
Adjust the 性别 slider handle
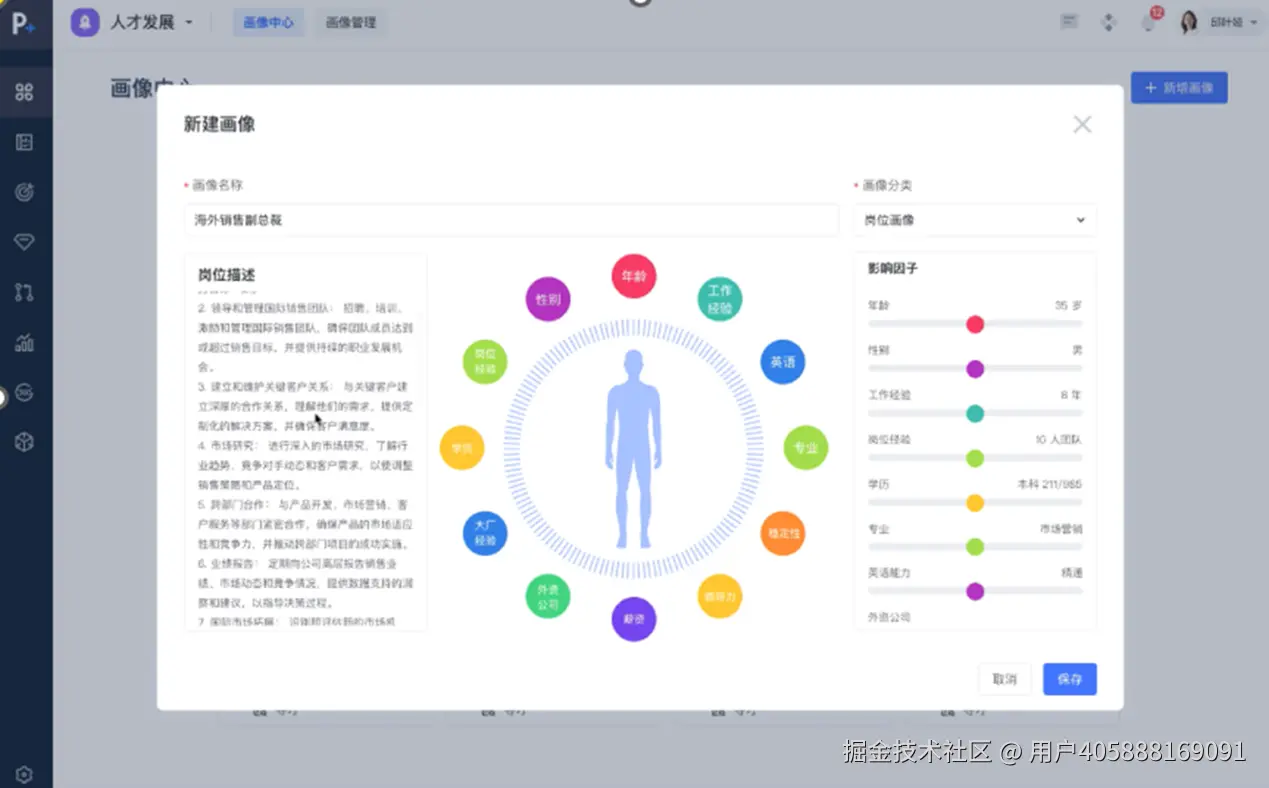tap(975, 369)
